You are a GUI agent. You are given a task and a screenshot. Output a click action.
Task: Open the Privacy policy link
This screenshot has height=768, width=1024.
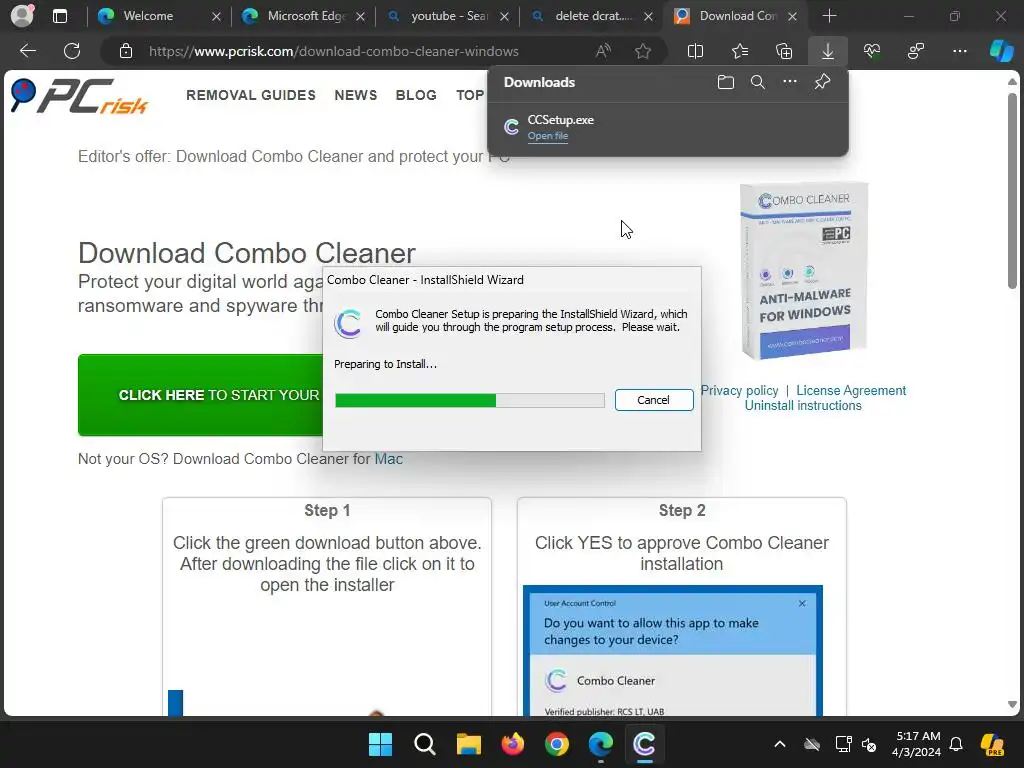[x=739, y=391]
